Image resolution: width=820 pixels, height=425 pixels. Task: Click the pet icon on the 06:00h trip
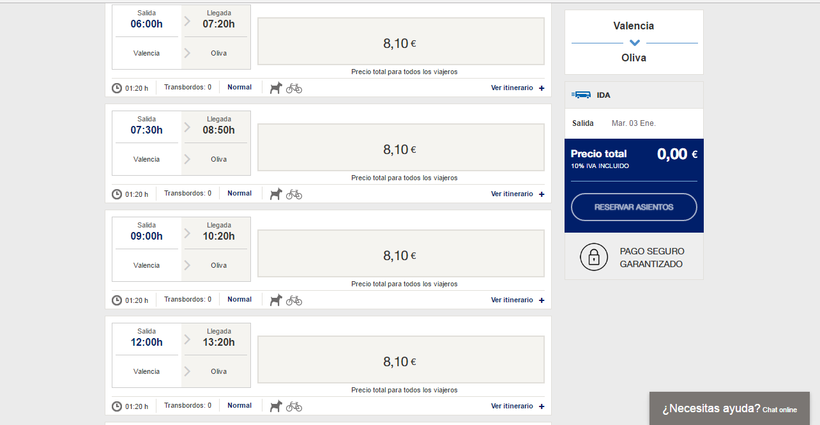(275, 88)
